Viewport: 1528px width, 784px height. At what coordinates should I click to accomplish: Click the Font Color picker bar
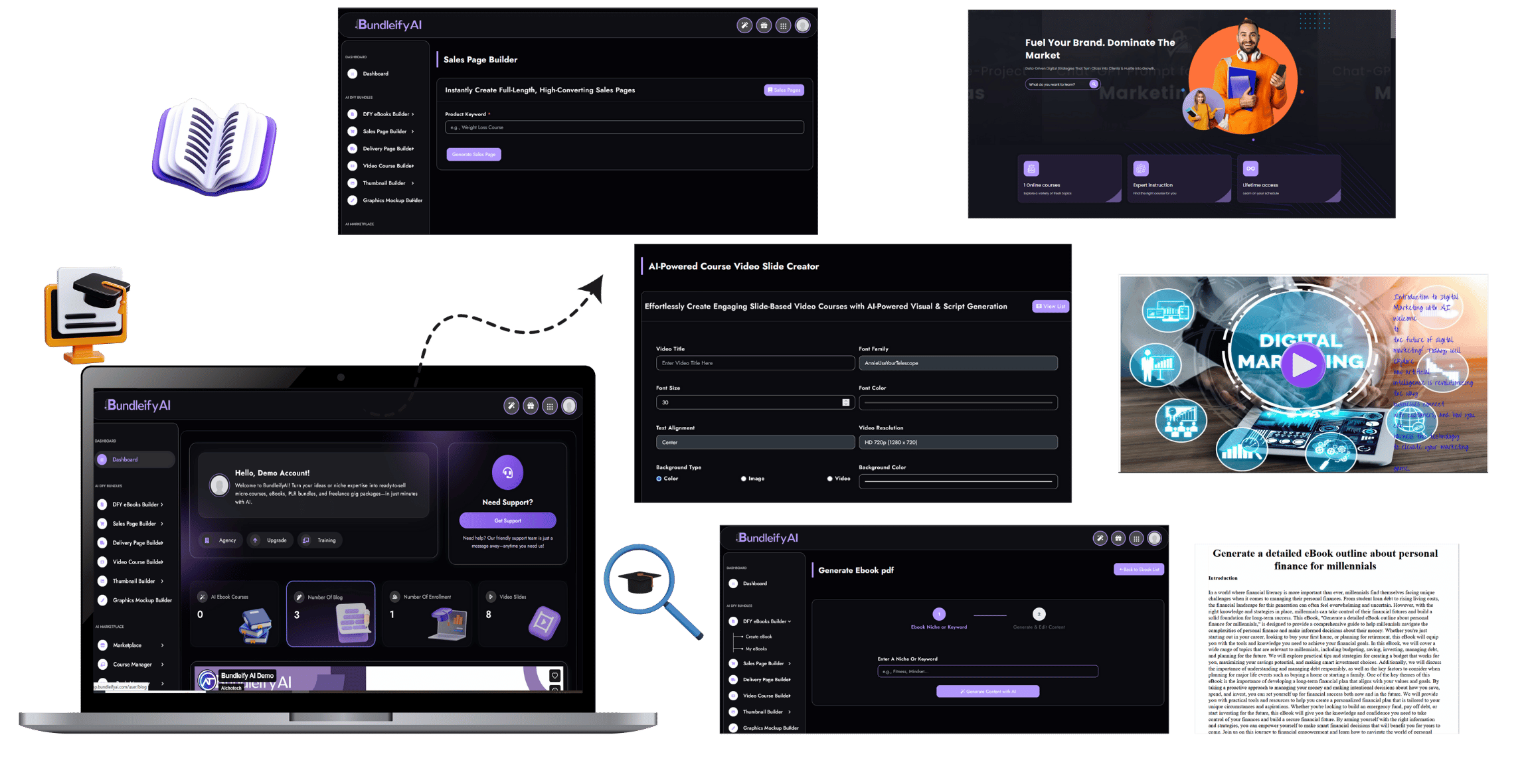(958, 402)
